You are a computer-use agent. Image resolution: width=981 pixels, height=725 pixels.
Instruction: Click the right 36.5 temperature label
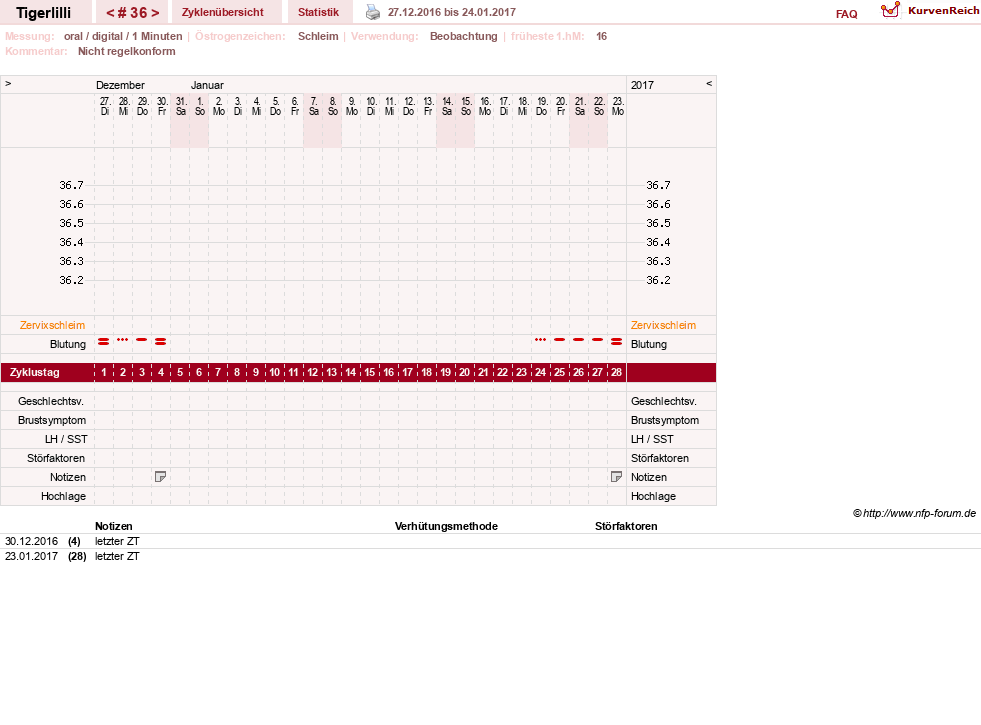tap(658, 223)
